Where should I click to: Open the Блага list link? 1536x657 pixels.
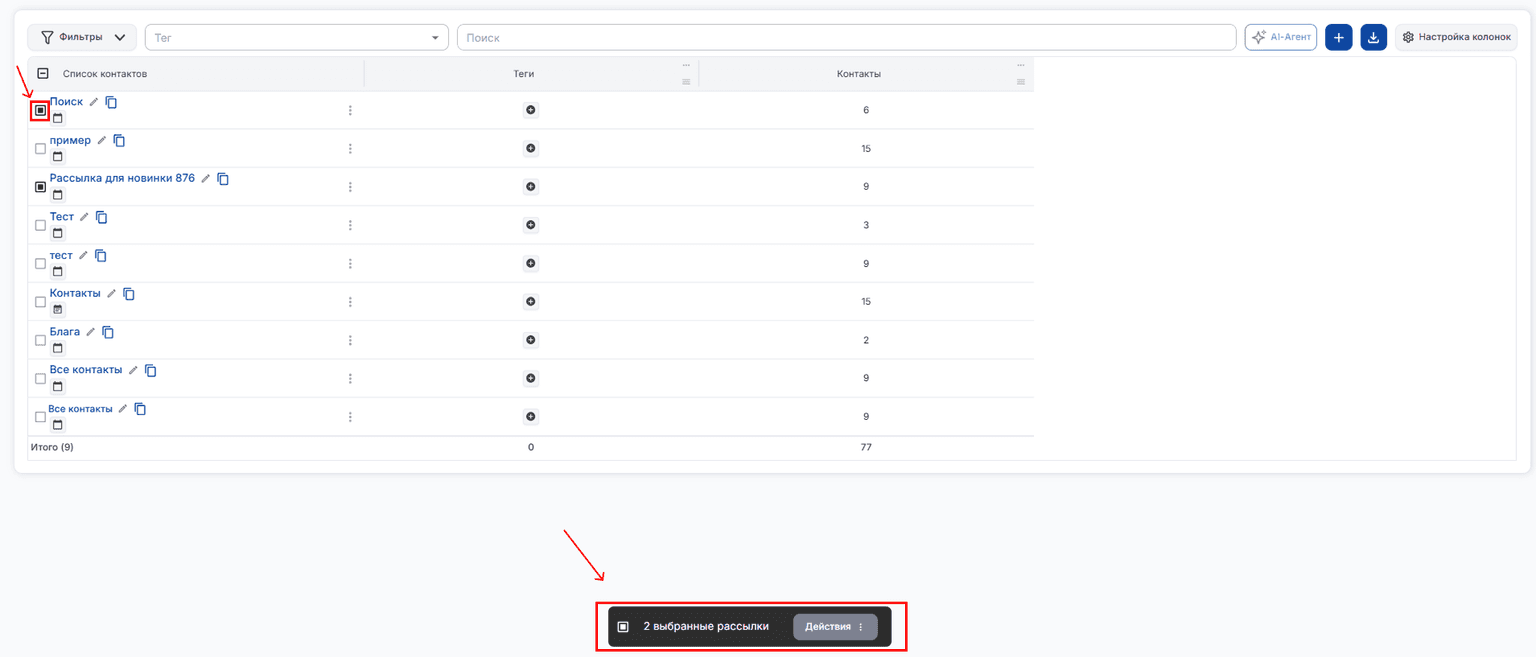point(65,332)
